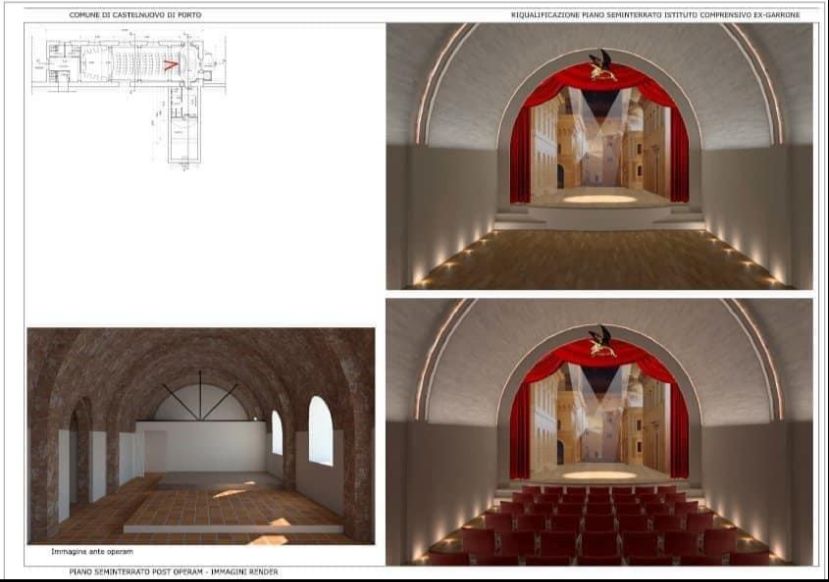The image size is (829, 582).
Task: Click the 'COMUNE DI CASTELNUOVO DI PORTO' header text
Action: 135,15
